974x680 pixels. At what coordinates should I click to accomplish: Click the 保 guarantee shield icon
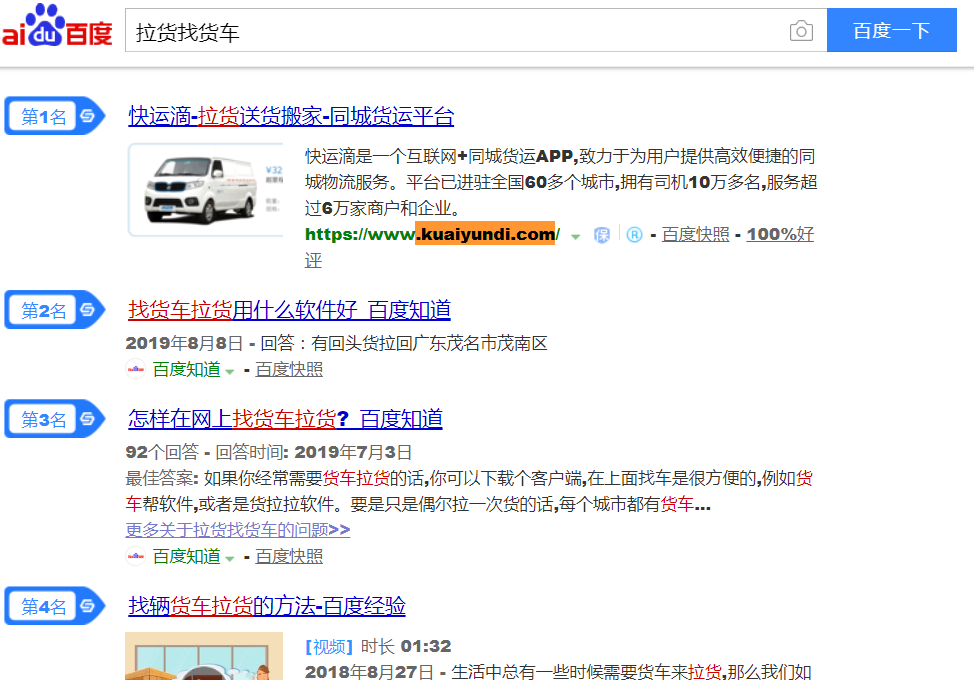[601, 235]
